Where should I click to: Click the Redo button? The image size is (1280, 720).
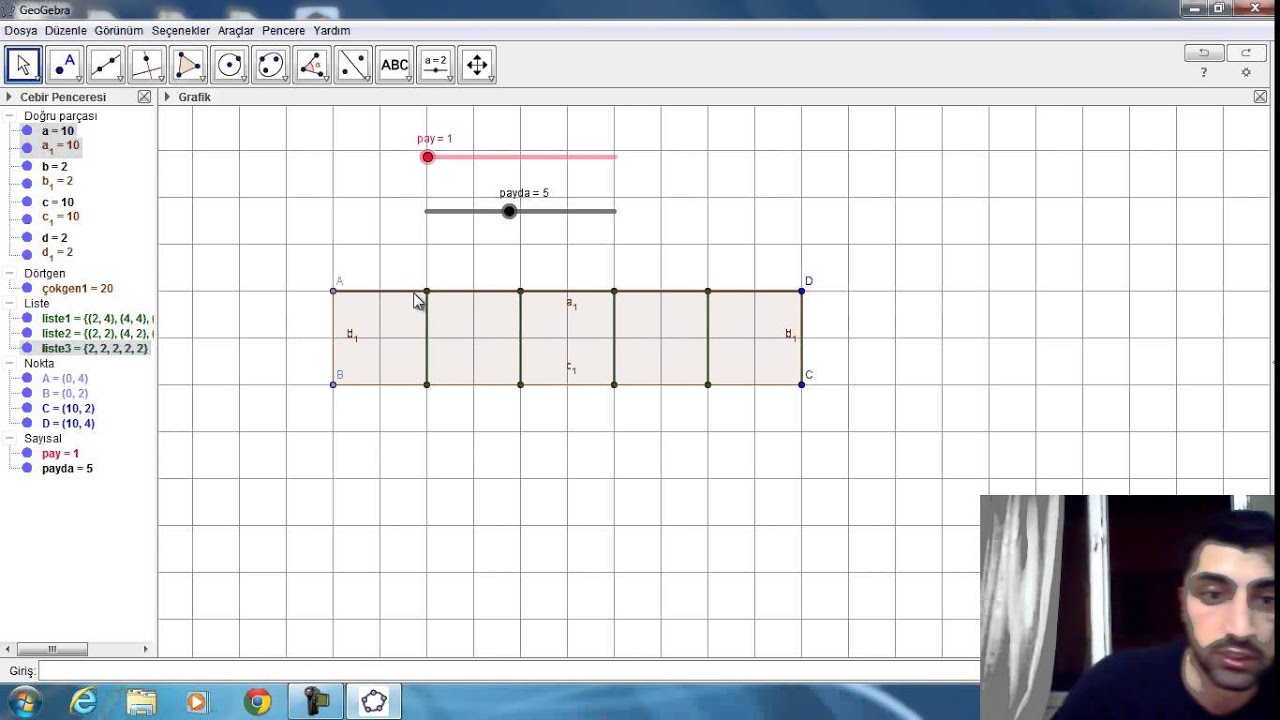point(1246,53)
